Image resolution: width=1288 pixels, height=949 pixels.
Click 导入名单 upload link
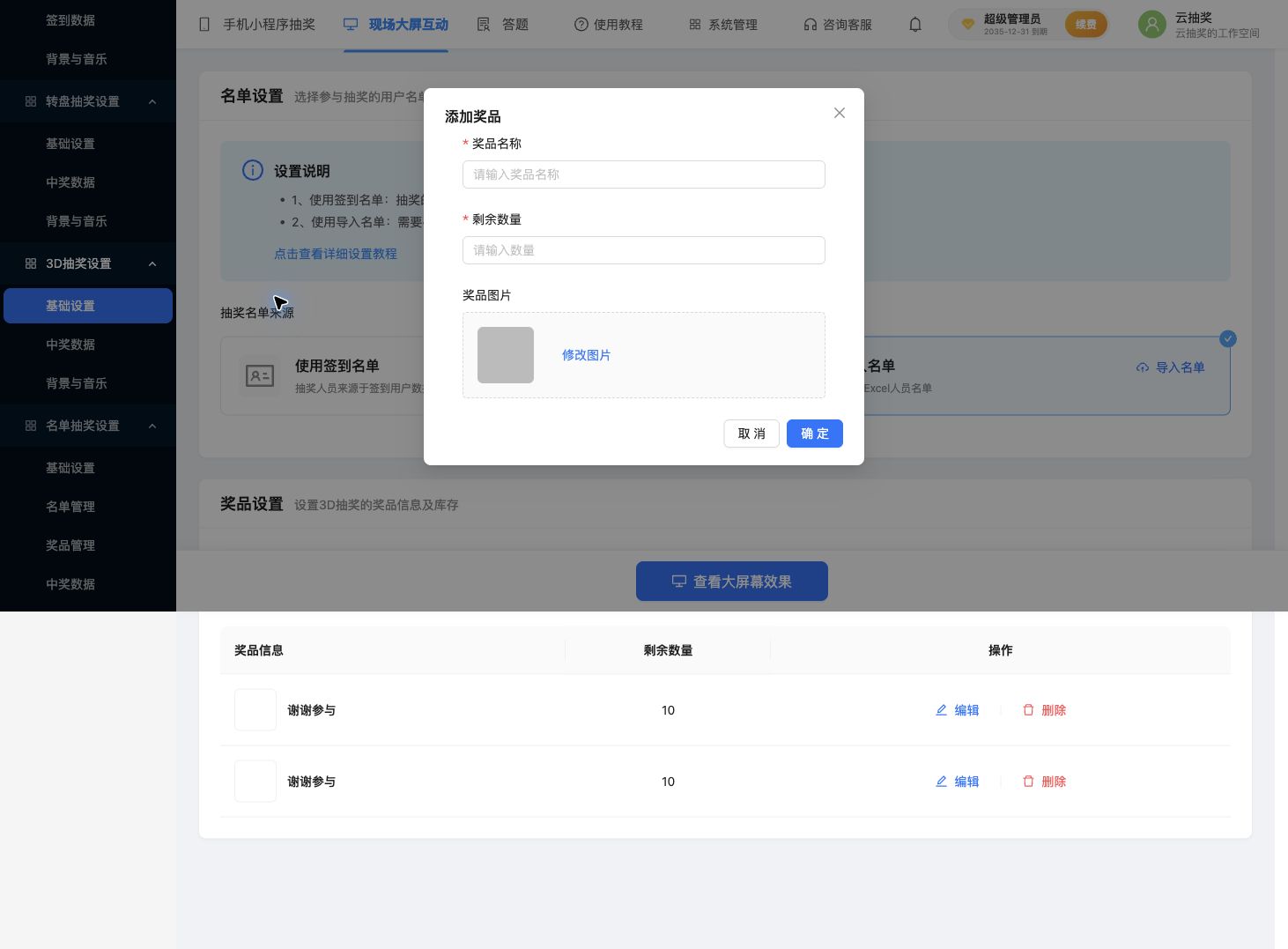click(1170, 367)
